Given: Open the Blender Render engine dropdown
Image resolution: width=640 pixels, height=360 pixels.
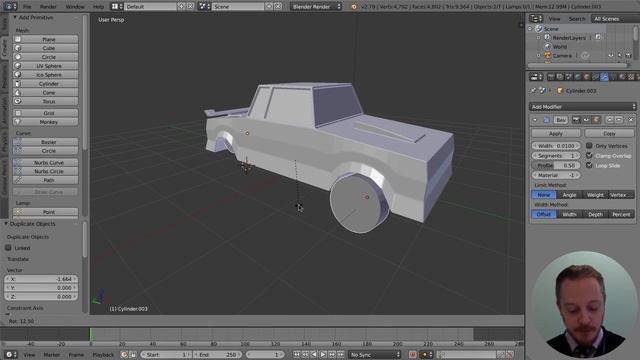Looking at the screenshot, I should (x=316, y=7).
